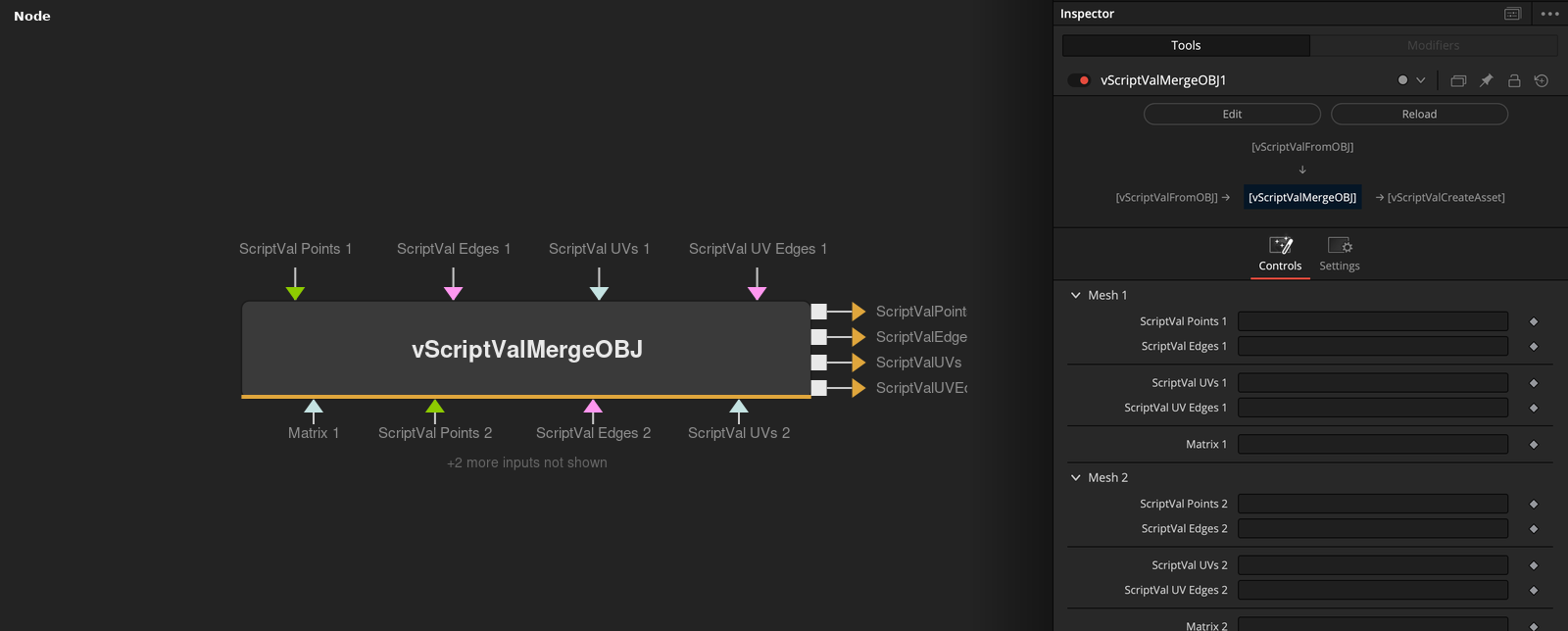
Task: Toggle keyframe diamond for ScriptVal UVs 1
Action: pyautogui.click(x=1534, y=383)
